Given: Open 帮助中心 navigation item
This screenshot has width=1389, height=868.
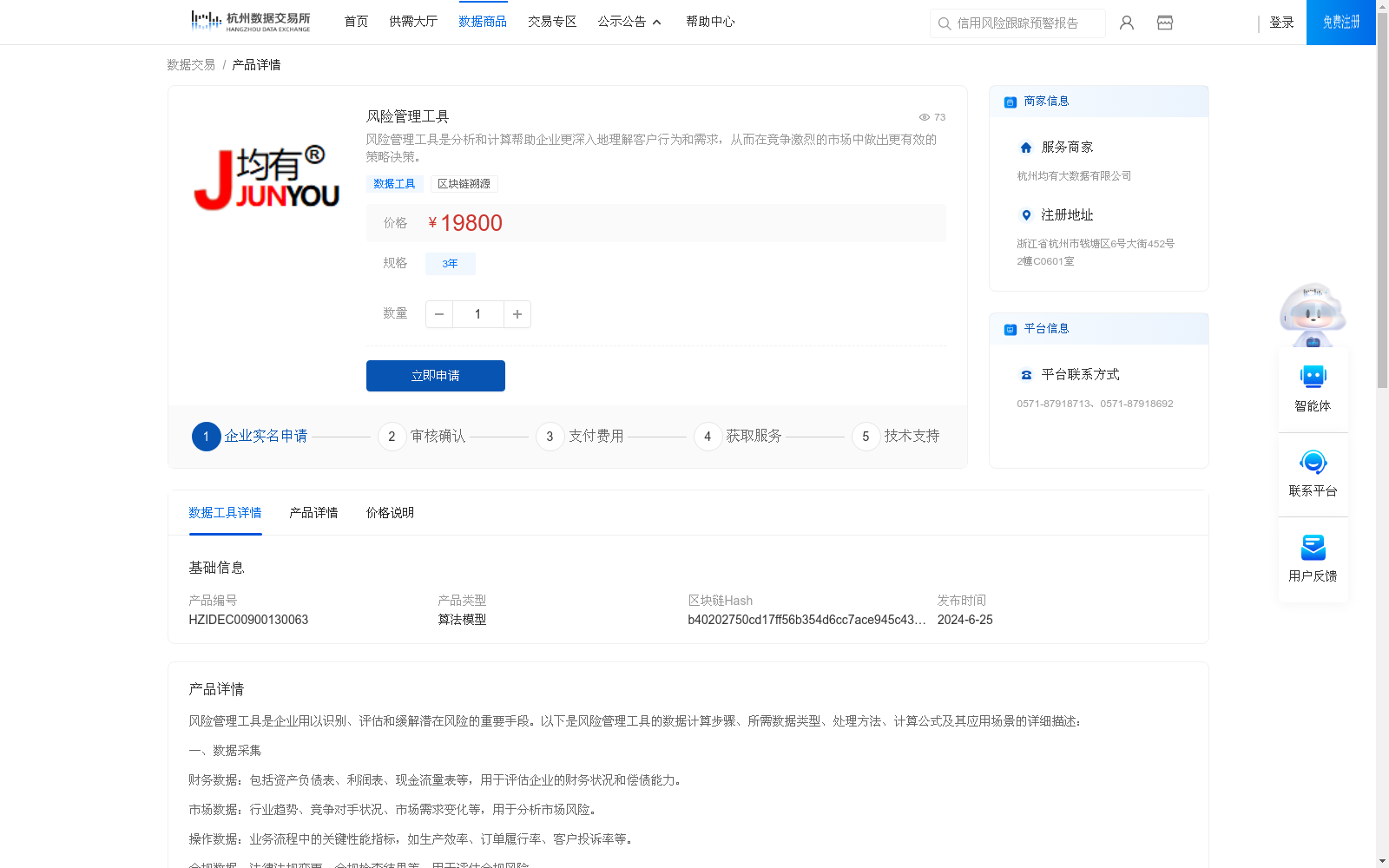Looking at the screenshot, I should tap(710, 22).
